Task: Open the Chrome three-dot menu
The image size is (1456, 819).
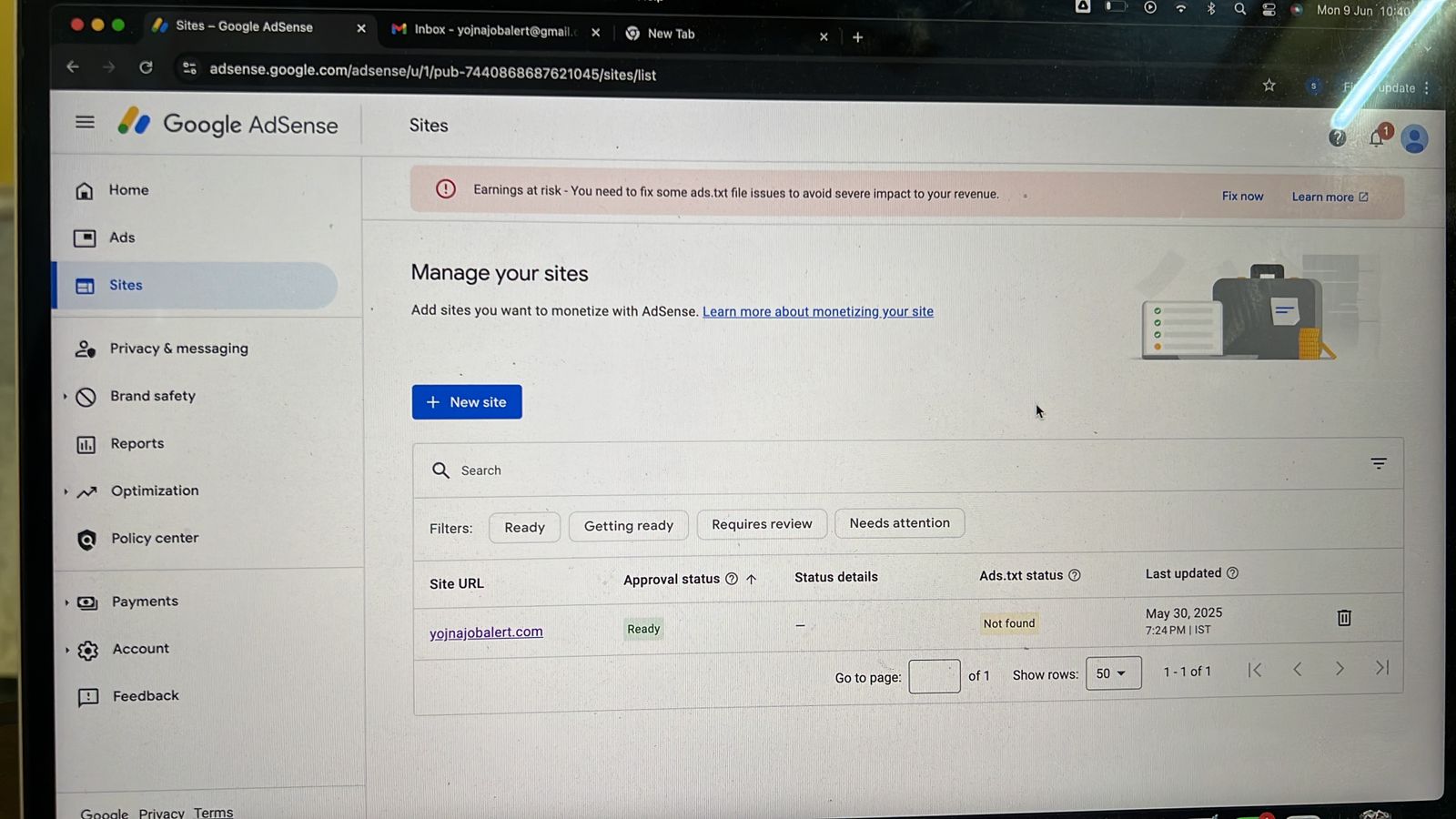Action: tap(1427, 88)
